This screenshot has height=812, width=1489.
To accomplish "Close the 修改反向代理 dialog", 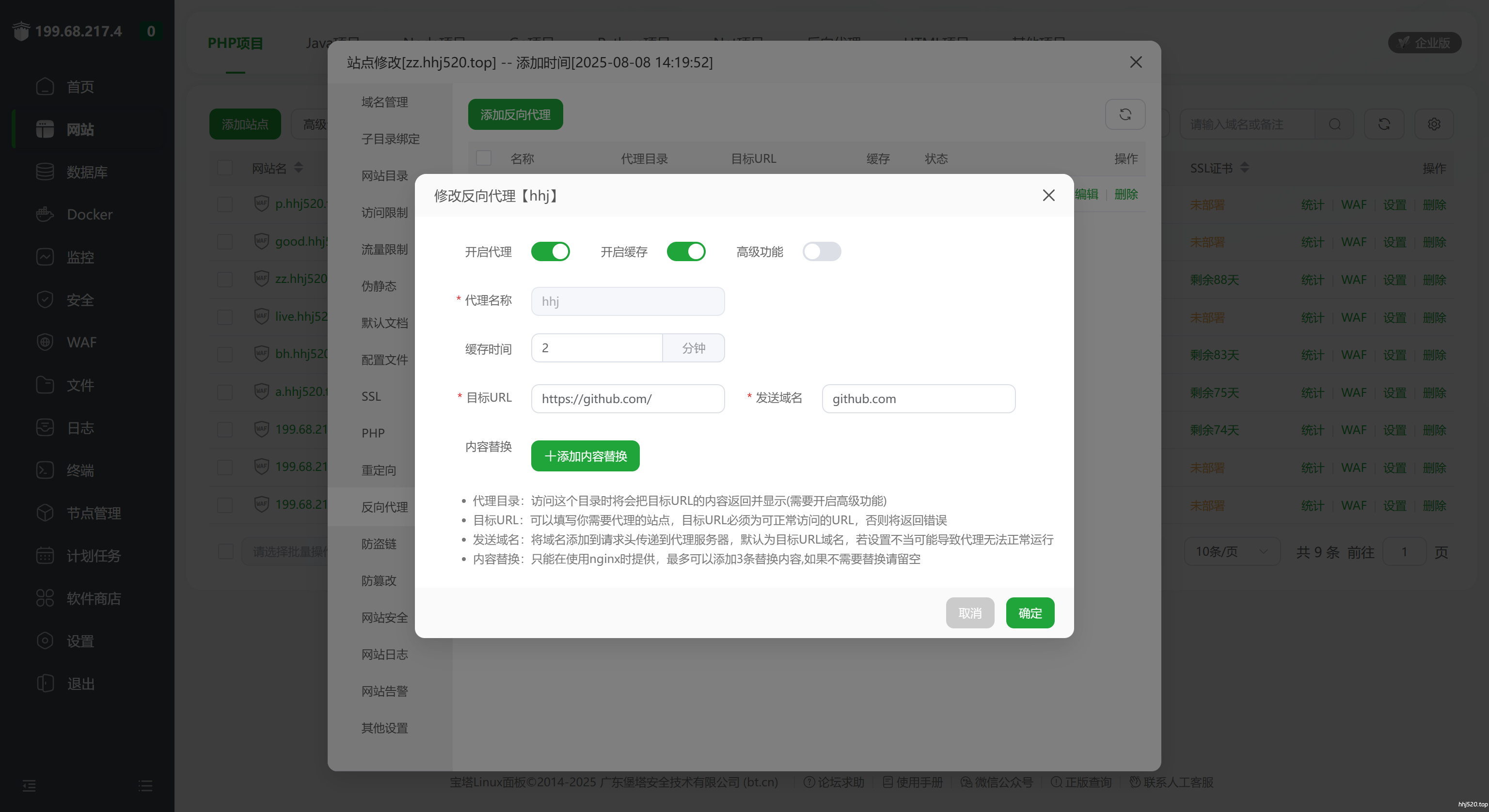I will pos(1048,195).
